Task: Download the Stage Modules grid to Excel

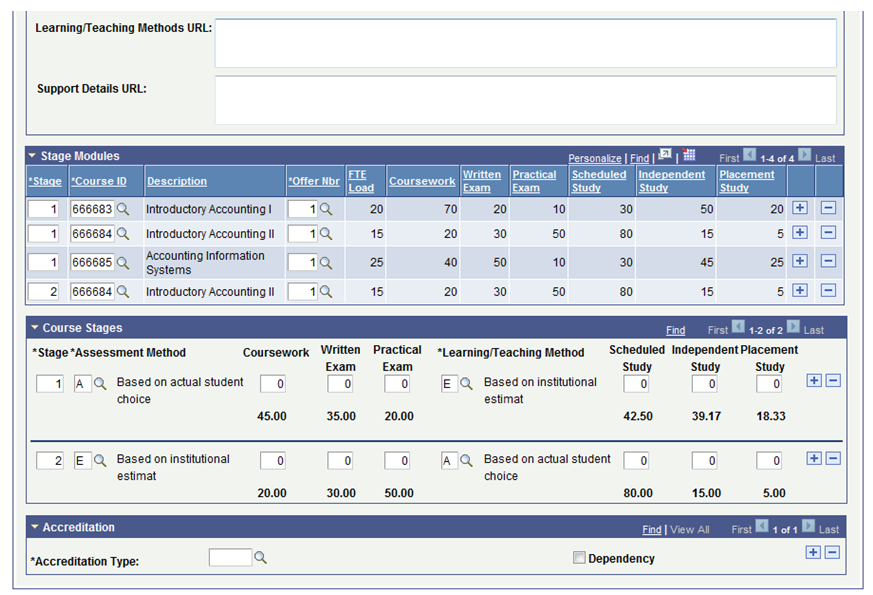Action: pos(688,154)
